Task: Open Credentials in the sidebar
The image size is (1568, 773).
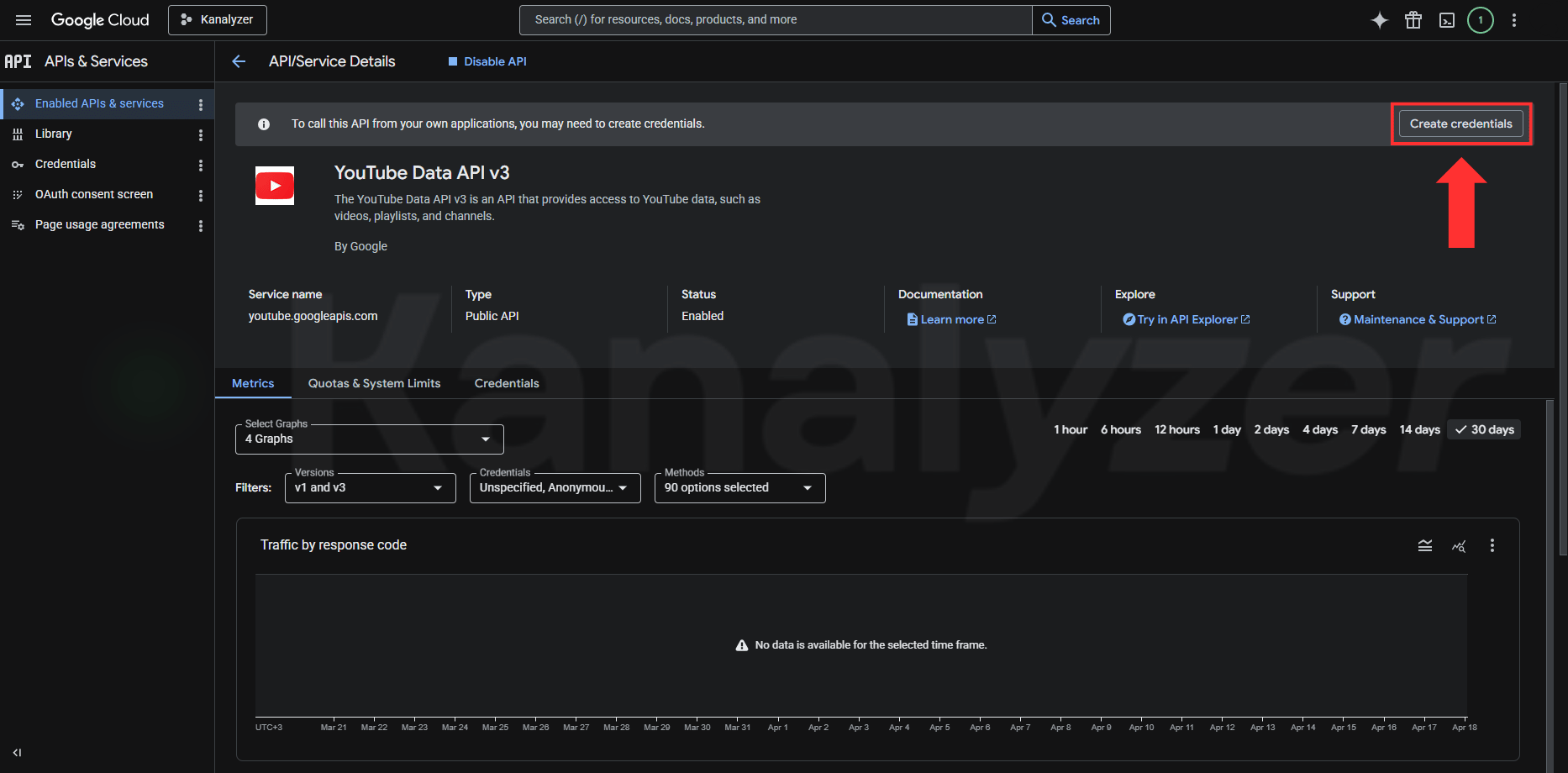Action: coord(66,164)
